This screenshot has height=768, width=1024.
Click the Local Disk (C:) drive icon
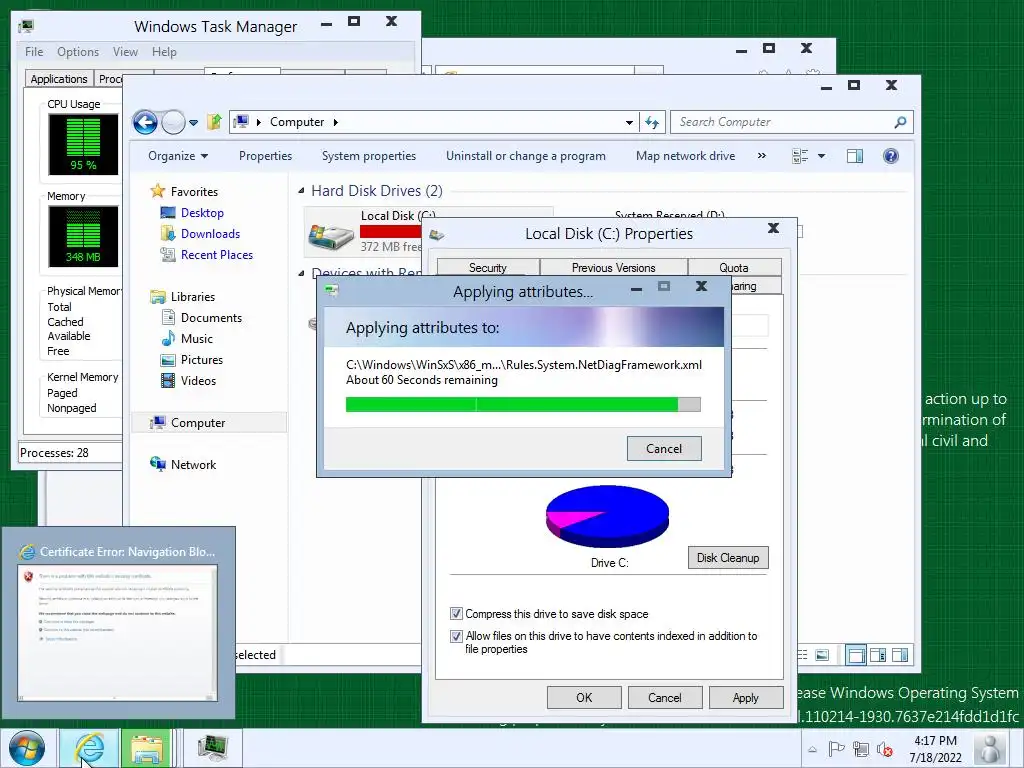tap(331, 237)
